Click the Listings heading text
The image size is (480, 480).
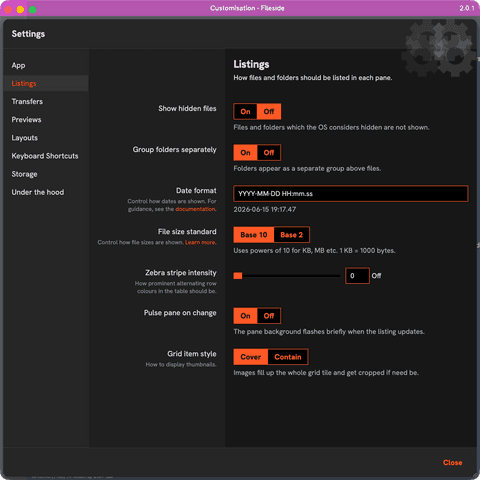pyautogui.click(x=251, y=64)
